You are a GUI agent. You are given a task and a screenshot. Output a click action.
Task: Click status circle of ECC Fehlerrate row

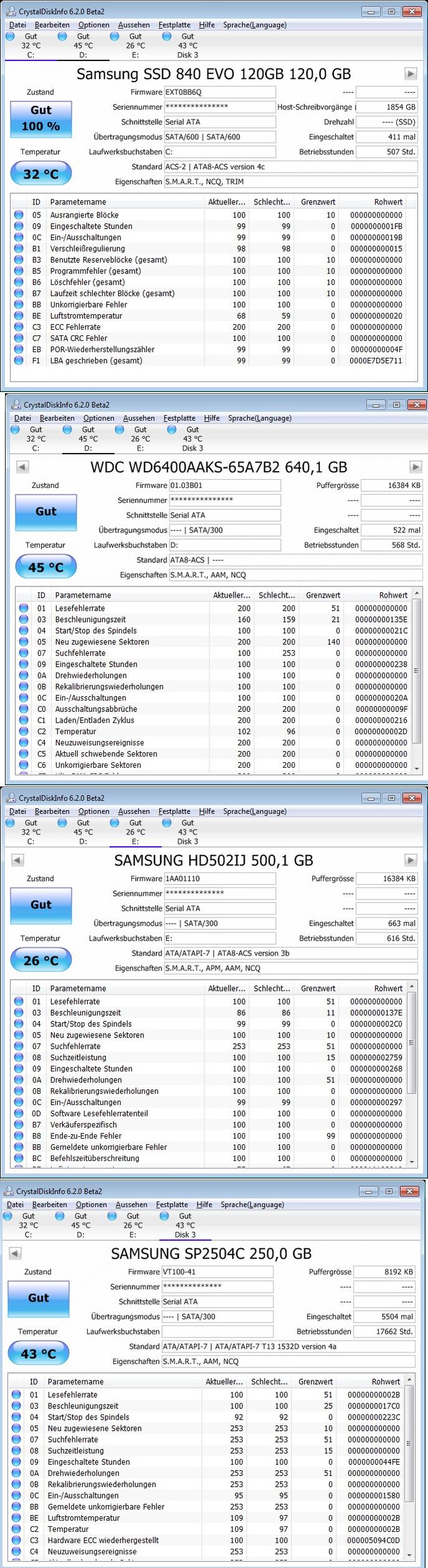pos(19,327)
